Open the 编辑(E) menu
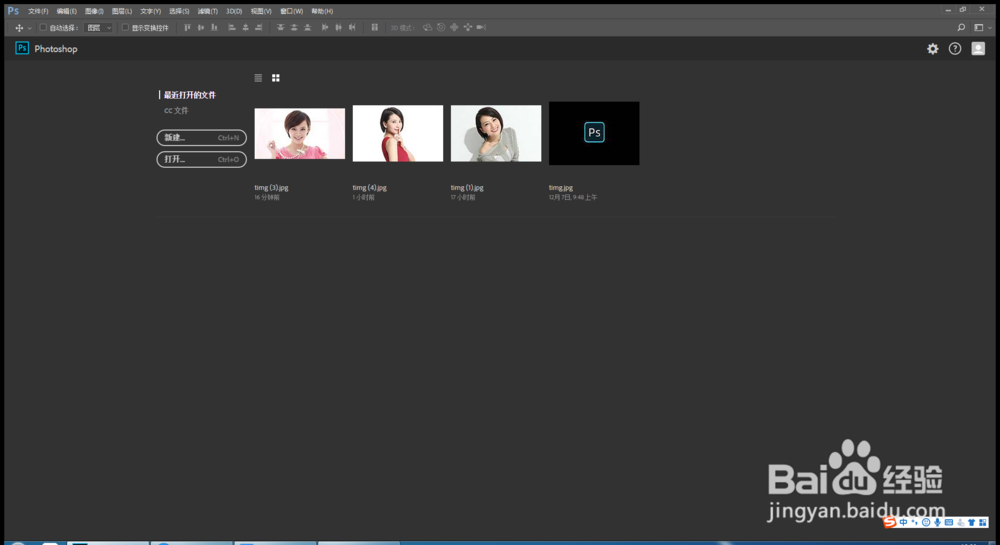This screenshot has height=545, width=1000. [66, 11]
